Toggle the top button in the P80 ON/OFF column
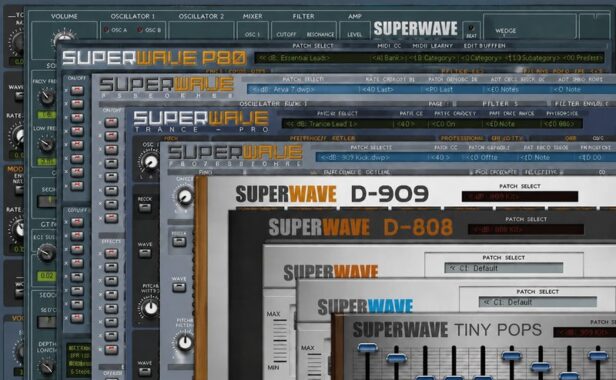This screenshot has width=616, height=380. pos(77,90)
